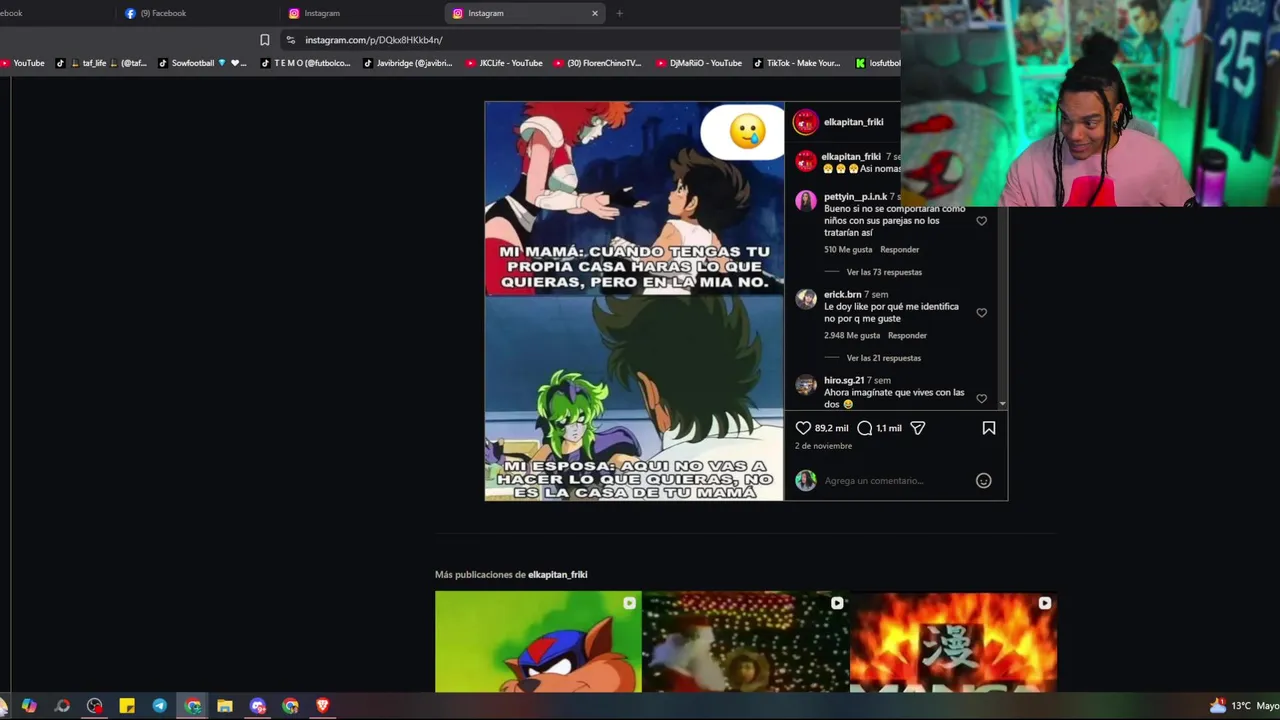Image resolution: width=1280 pixels, height=720 pixels.
Task: Open pettyin_p.i.n.k's avatar
Action: [806, 201]
